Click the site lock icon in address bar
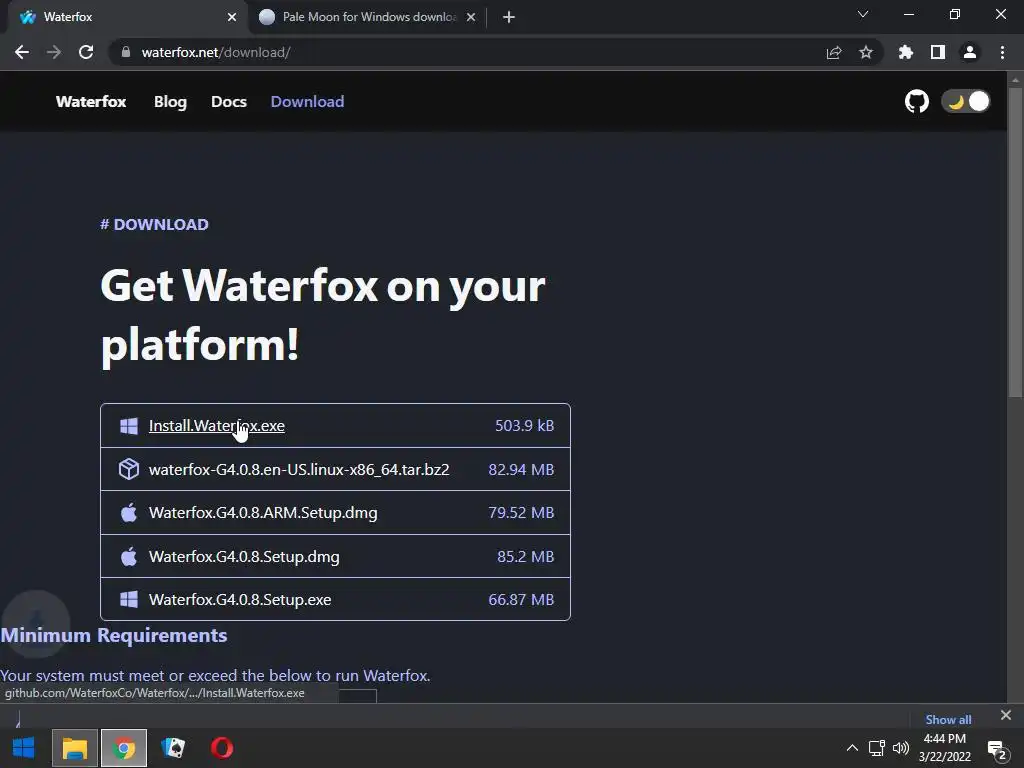 [125, 52]
